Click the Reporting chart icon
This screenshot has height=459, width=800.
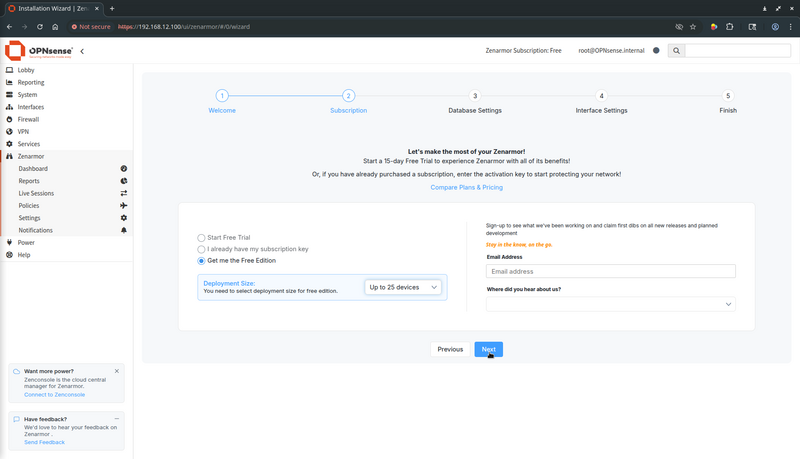pos(9,82)
